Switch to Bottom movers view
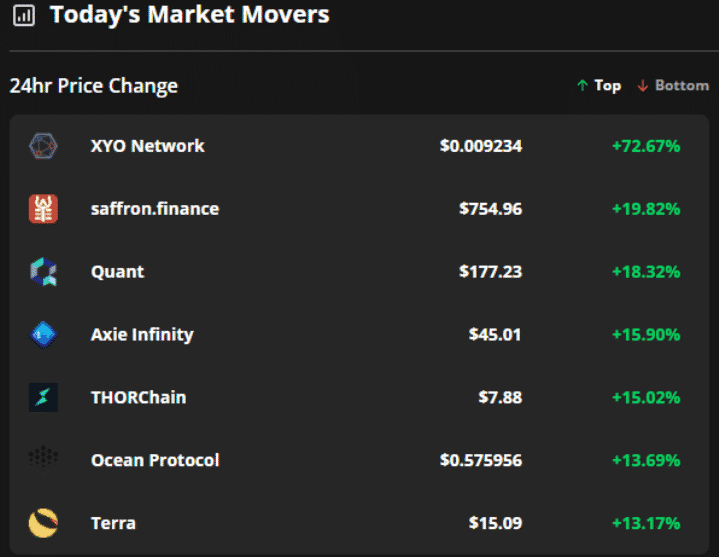The image size is (719, 557). click(672, 86)
